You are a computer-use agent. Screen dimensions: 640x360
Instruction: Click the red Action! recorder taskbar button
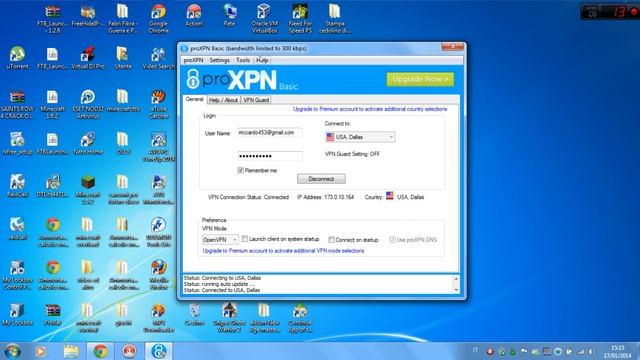pyautogui.click(x=129, y=351)
